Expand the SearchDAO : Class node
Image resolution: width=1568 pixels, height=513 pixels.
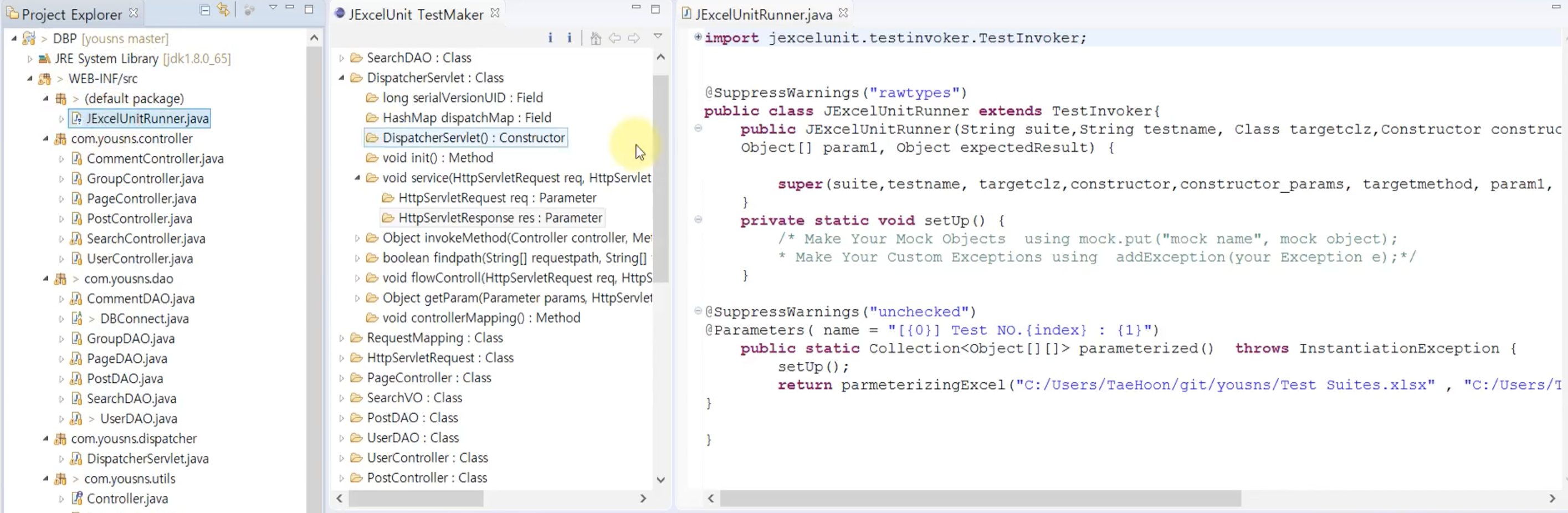pyautogui.click(x=341, y=57)
